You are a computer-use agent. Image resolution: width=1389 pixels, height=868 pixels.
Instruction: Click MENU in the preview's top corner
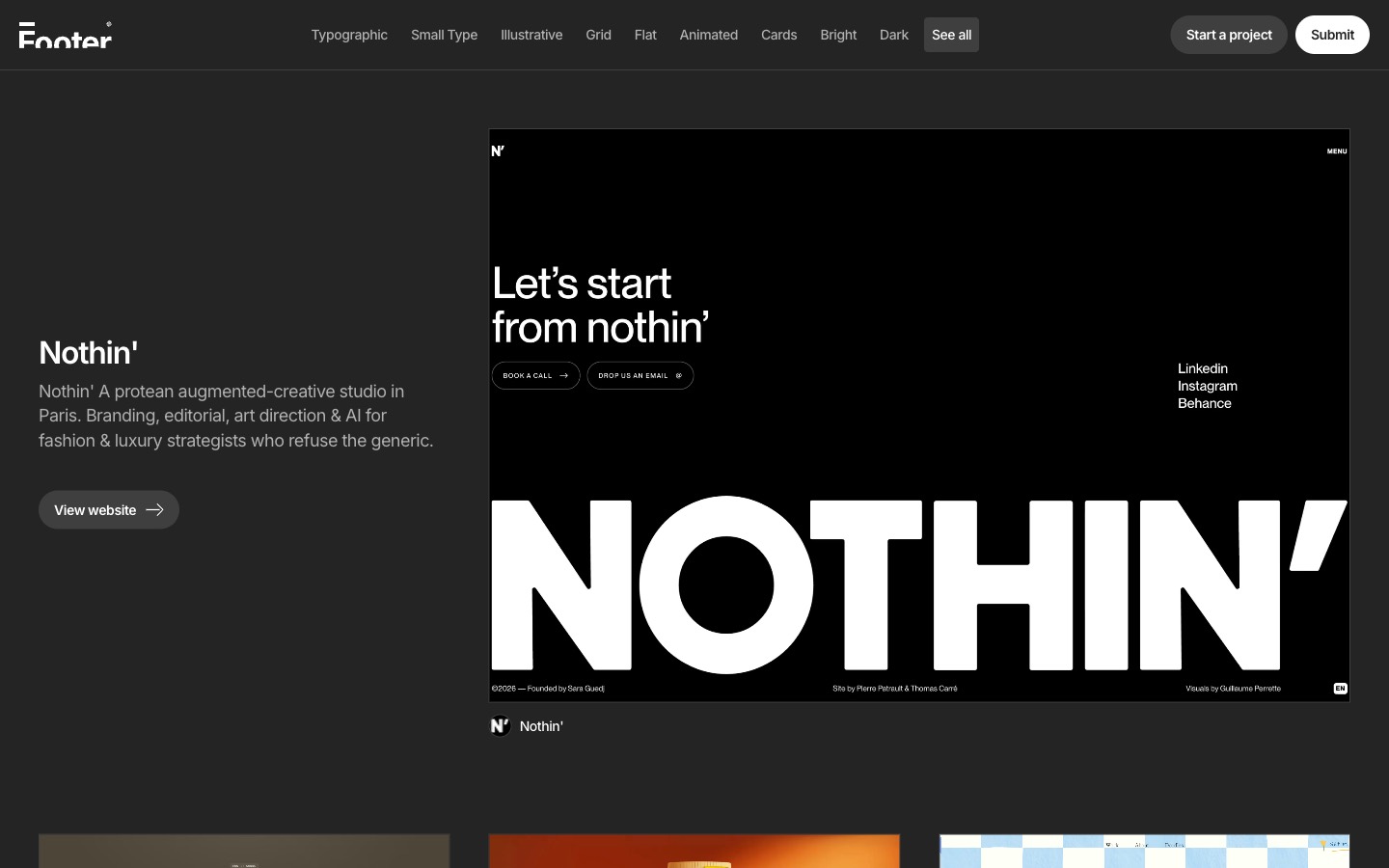(1337, 151)
